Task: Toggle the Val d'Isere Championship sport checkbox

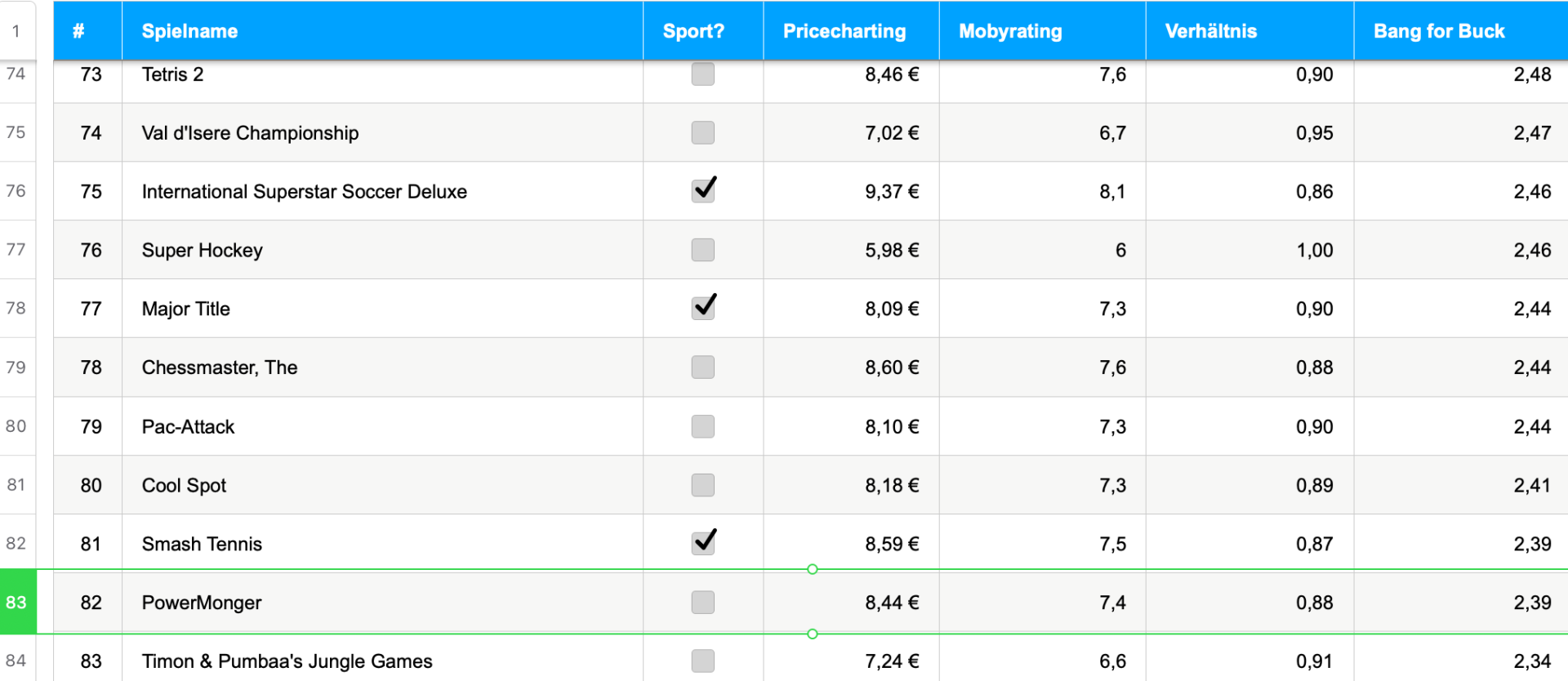Action: pos(702,133)
